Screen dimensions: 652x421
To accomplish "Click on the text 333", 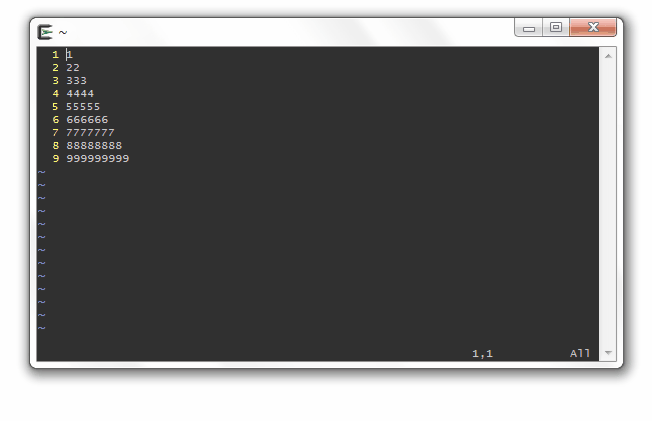I will [77, 80].
